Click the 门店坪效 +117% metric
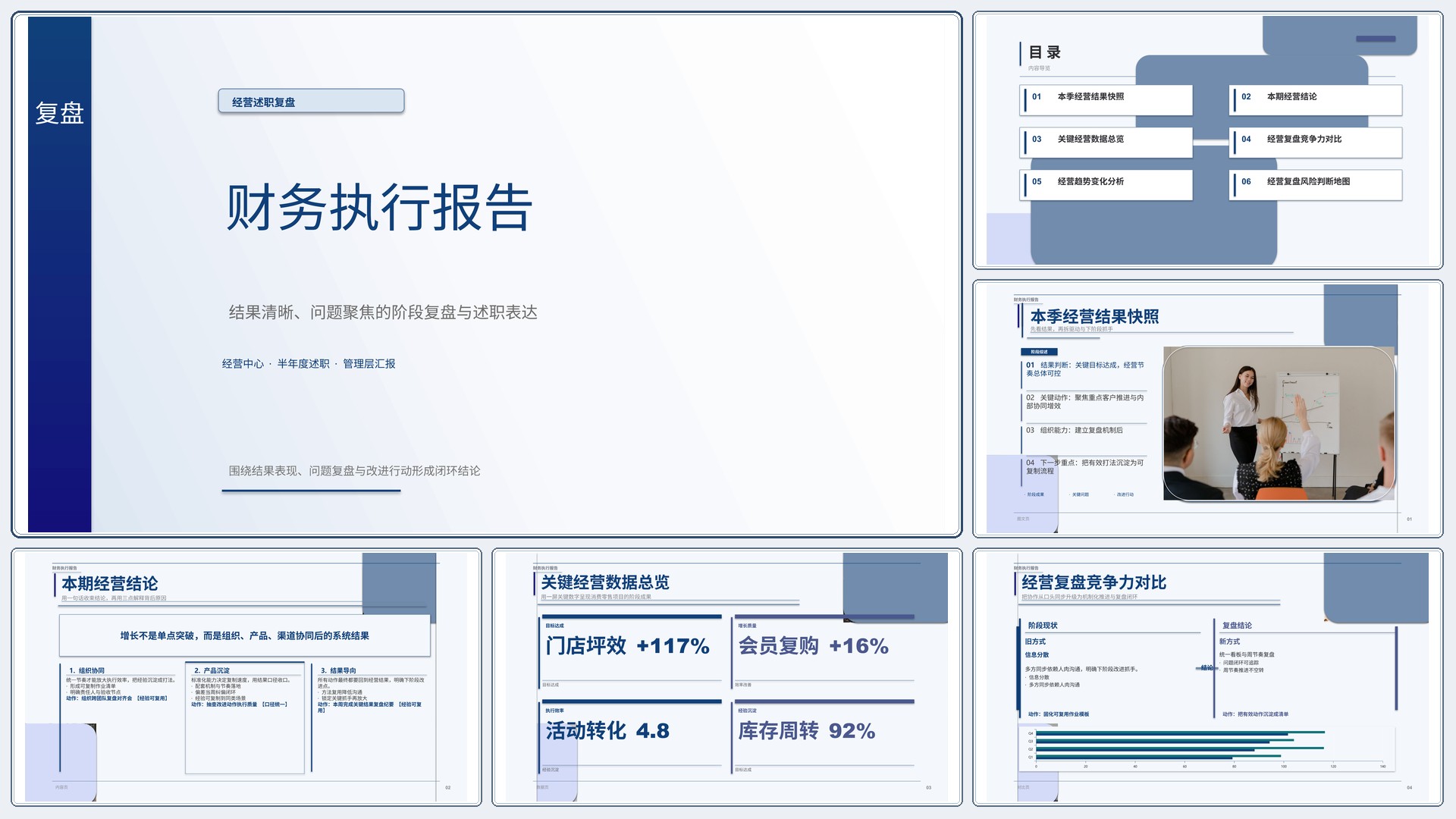This screenshot has height=819, width=1456. coord(628,646)
